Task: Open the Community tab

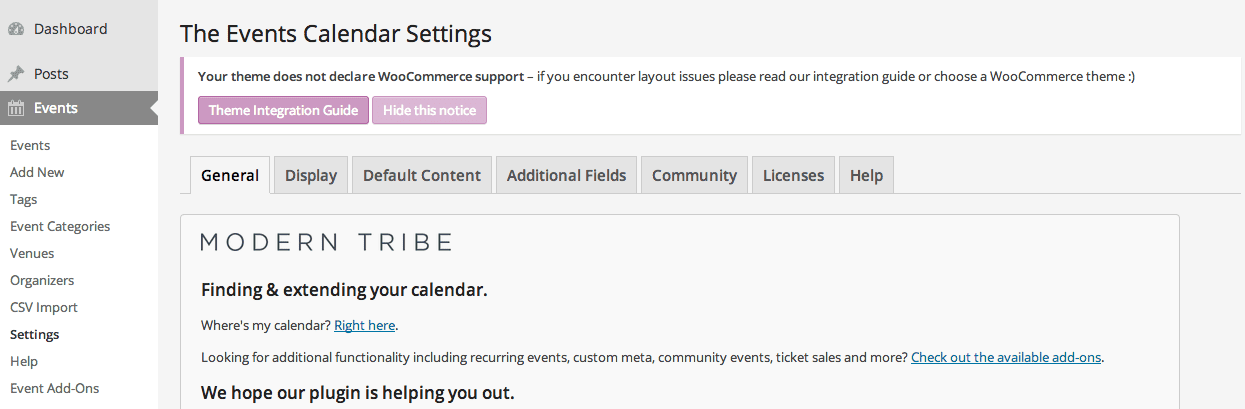Action: coord(694,175)
